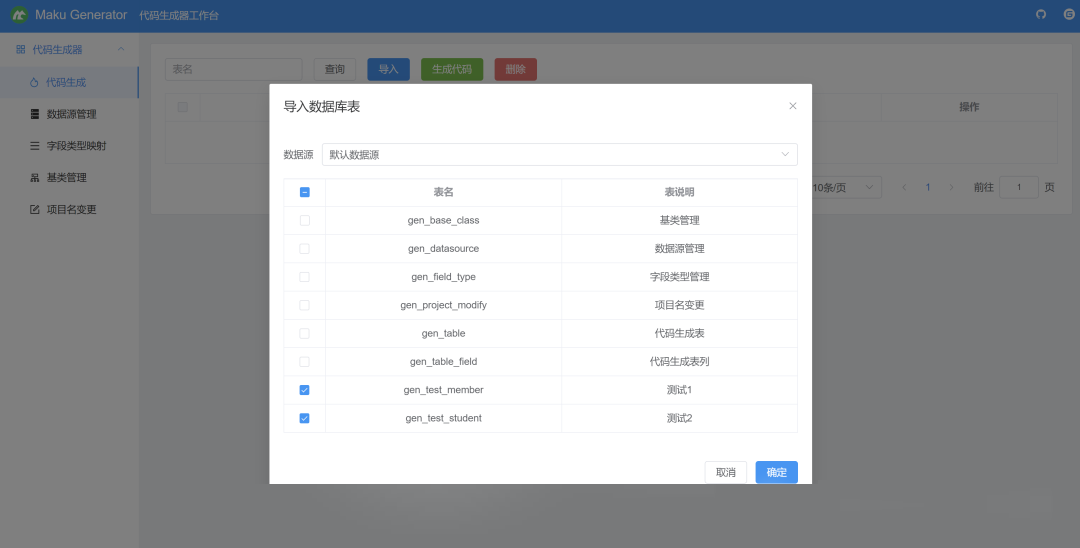
Task: Click the 查询 search button
Action: pyautogui.click(x=335, y=70)
